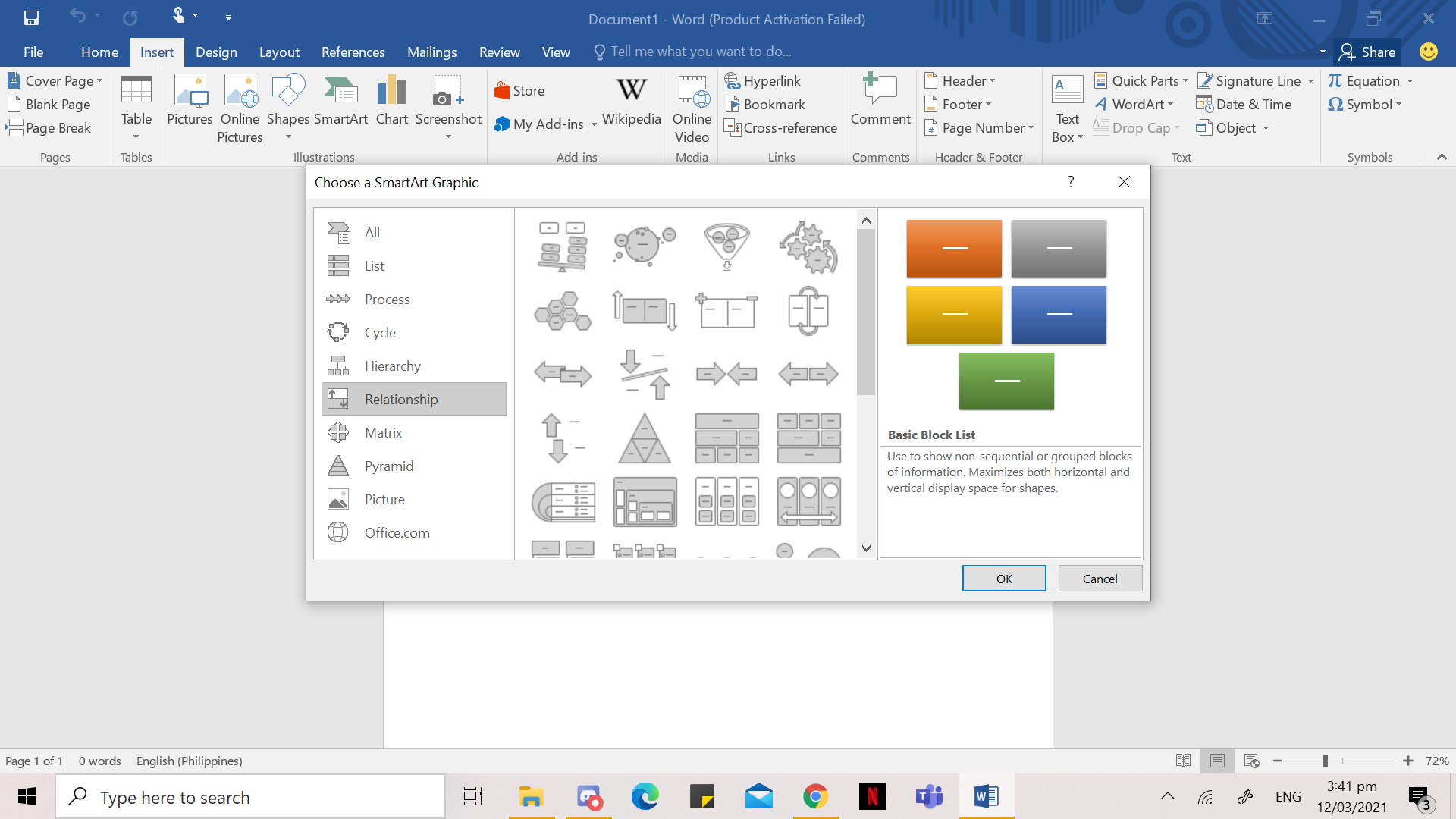Open Microsoft Teams from the taskbar
This screenshot has height=819, width=1456.
pyautogui.click(x=929, y=796)
